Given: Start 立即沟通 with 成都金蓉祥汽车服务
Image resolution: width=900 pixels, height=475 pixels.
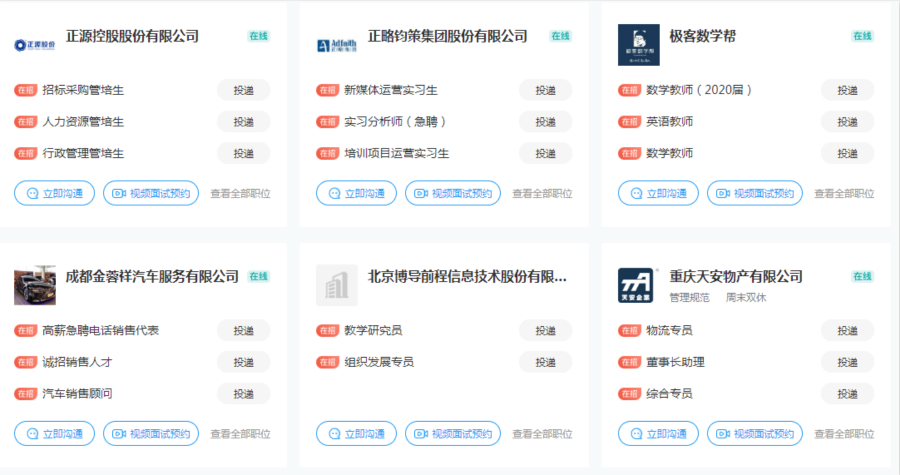Looking at the screenshot, I should click(55, 433).
